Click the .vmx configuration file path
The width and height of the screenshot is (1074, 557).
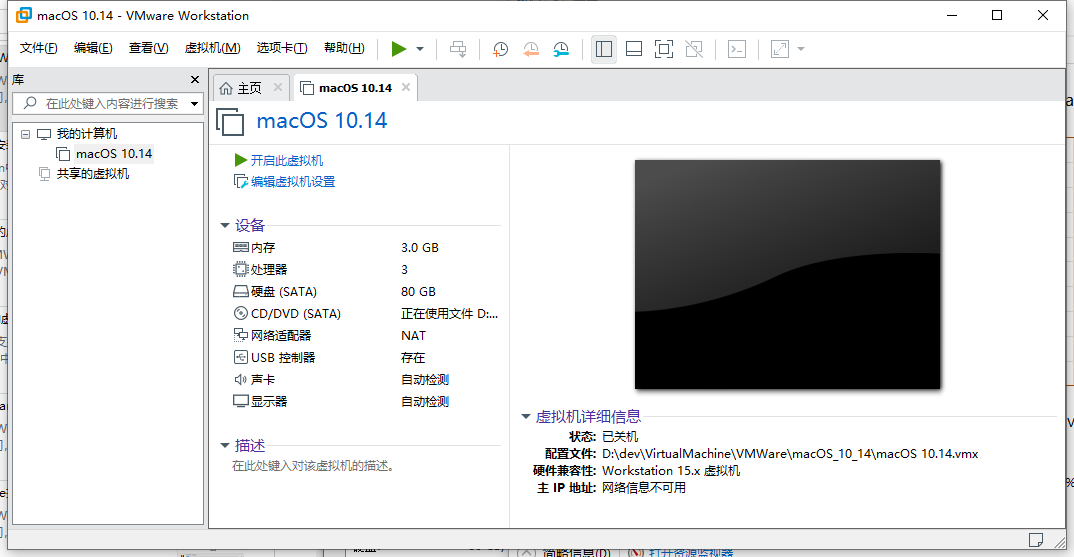point(790,454)
